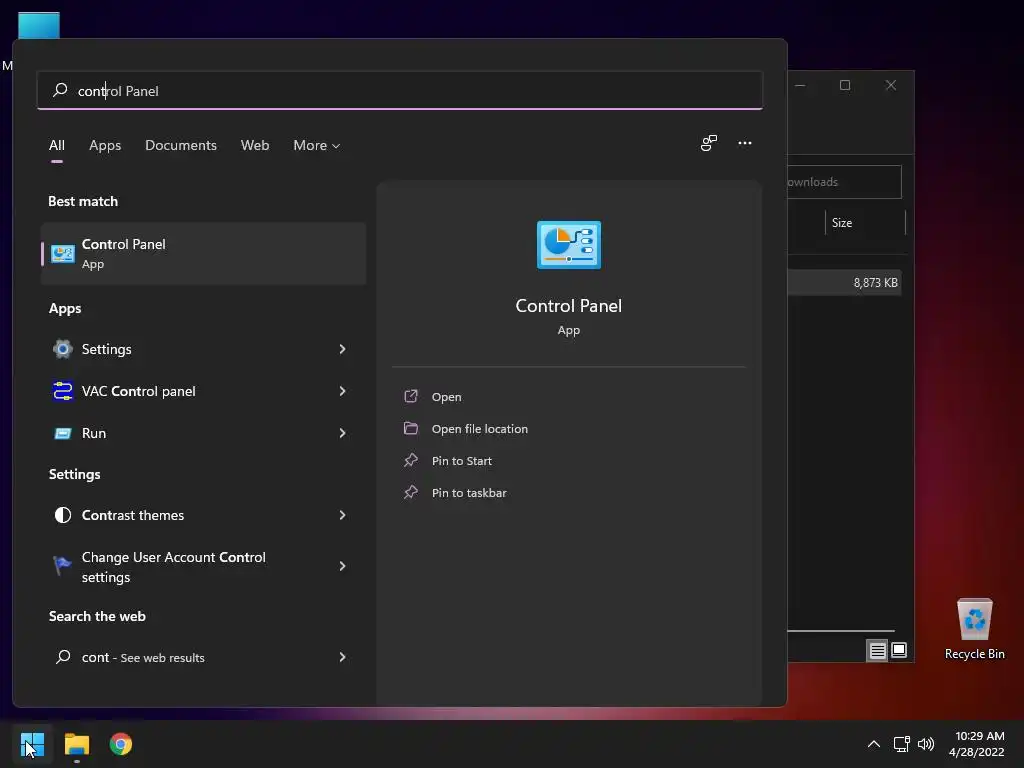Click the pin icon for Pin to taskbar
The height and width of the screenshot is (768, 1024).
point(411,492)
